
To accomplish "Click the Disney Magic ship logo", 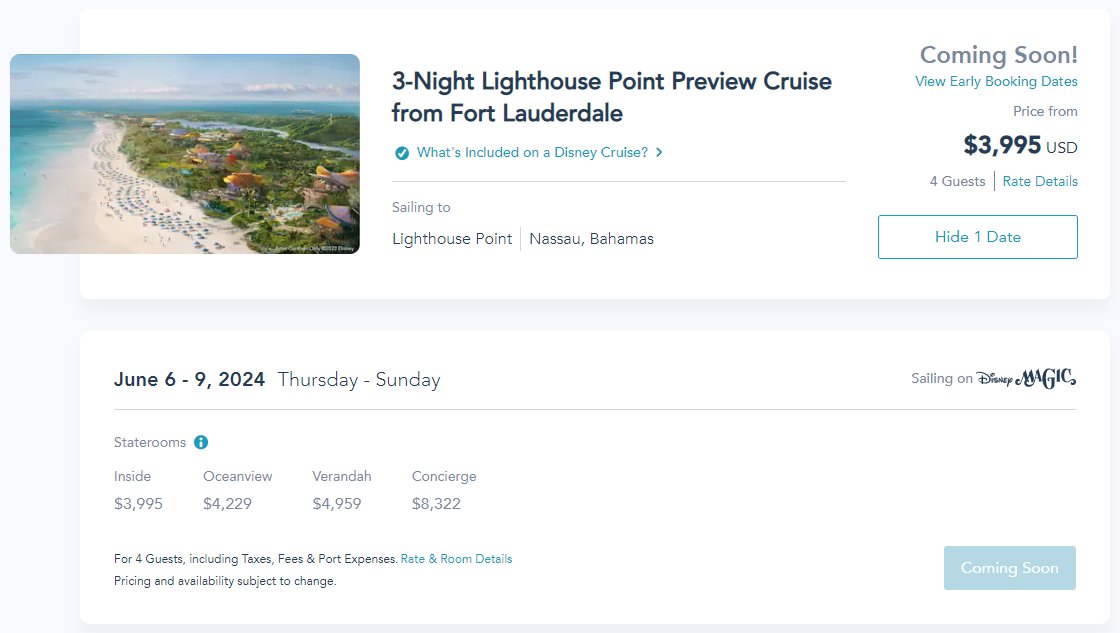I will coord(1026,378).
